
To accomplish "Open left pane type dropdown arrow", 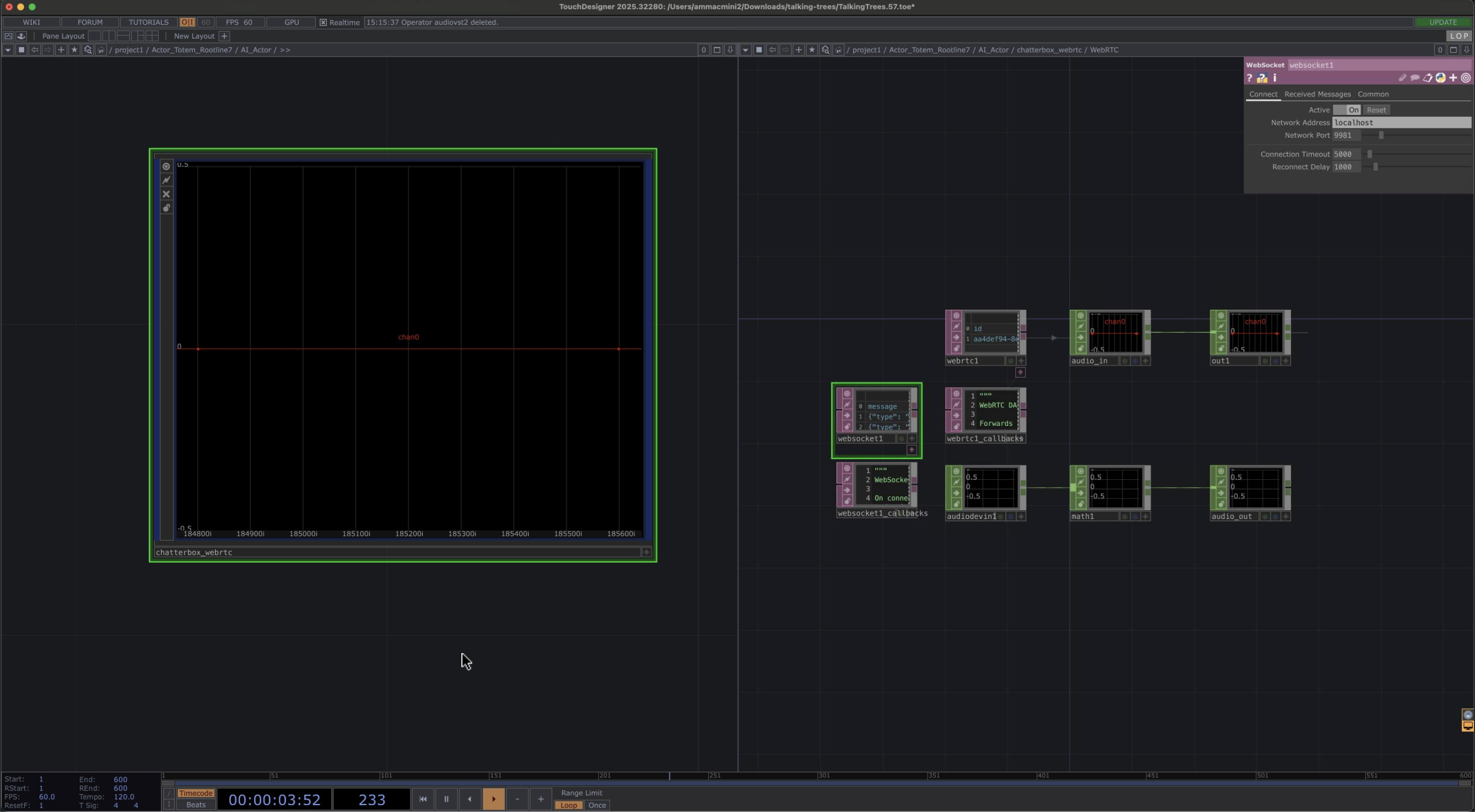I will click(x=7, y=50).
